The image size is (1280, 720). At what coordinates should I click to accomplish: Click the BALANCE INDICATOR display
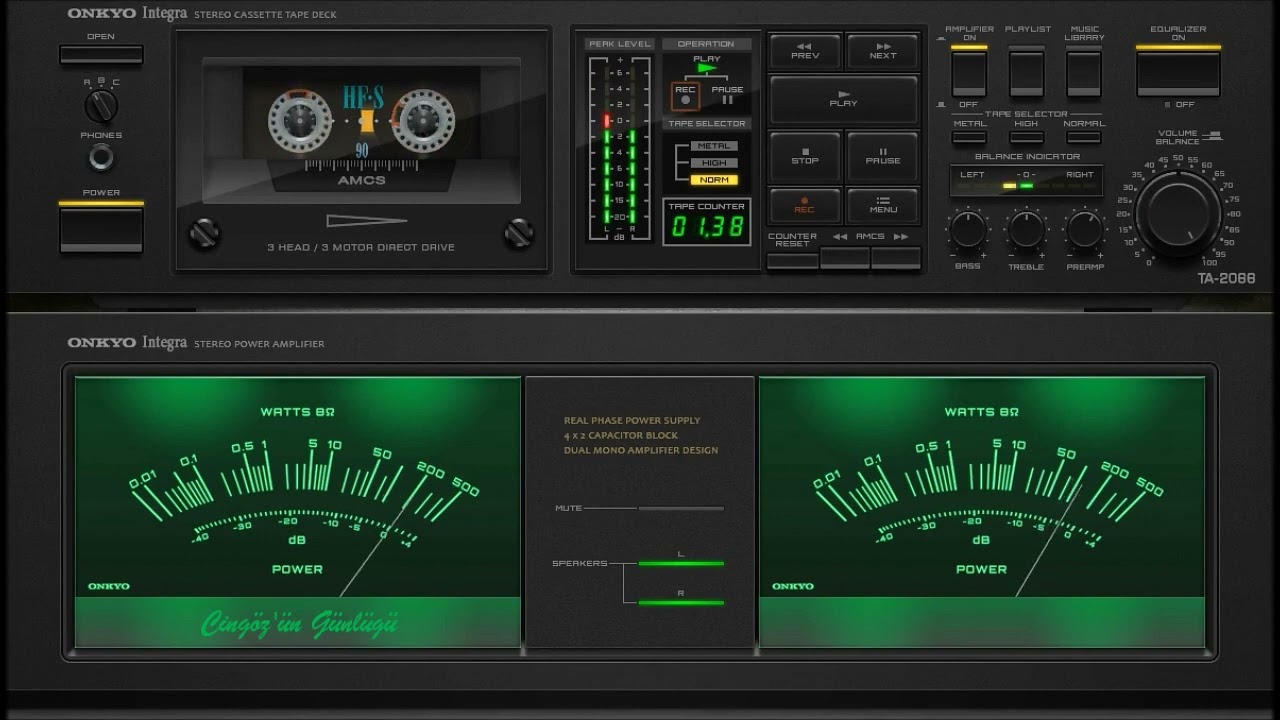[1025, 181]
